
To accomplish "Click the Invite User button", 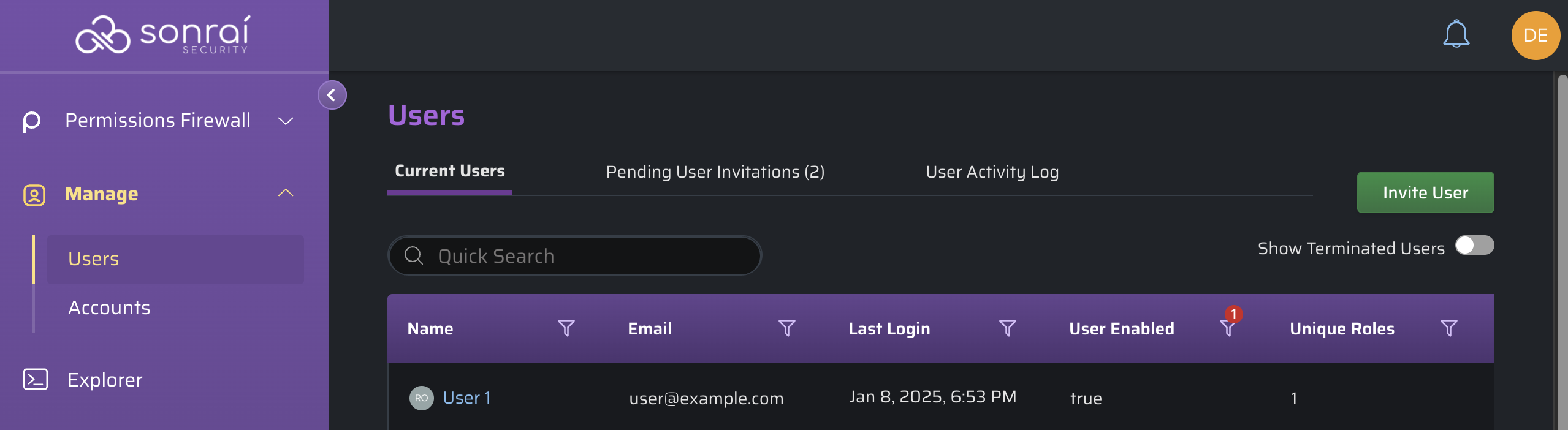I will [x=1425, y=192].
